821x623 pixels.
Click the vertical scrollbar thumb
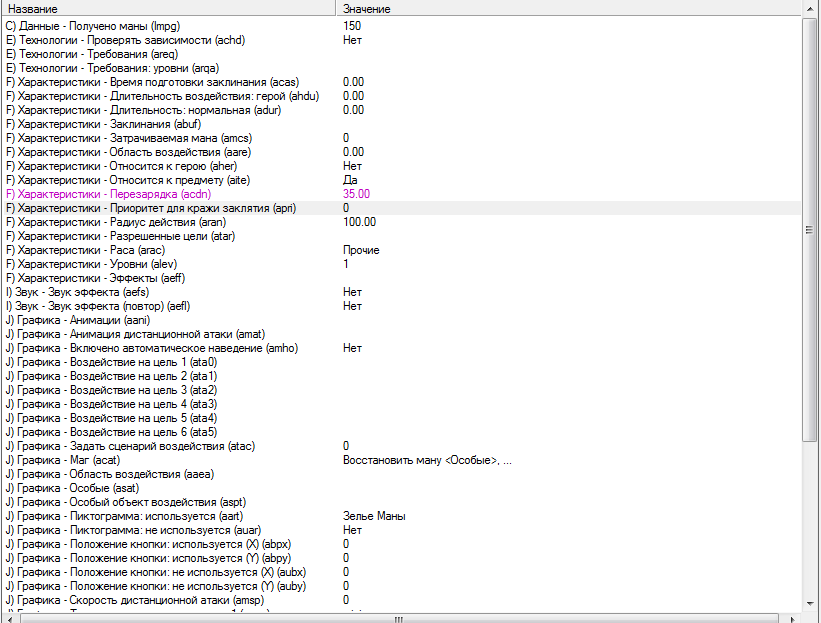(809, 229)
